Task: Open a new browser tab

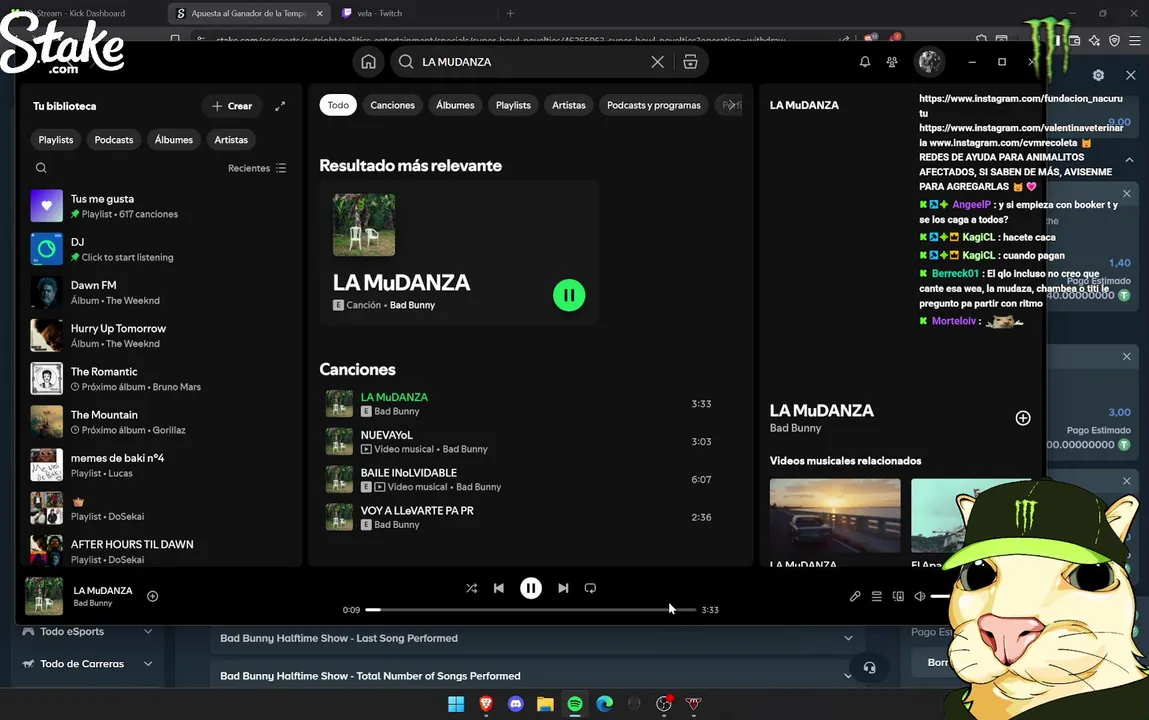Action: click(510, 13)
